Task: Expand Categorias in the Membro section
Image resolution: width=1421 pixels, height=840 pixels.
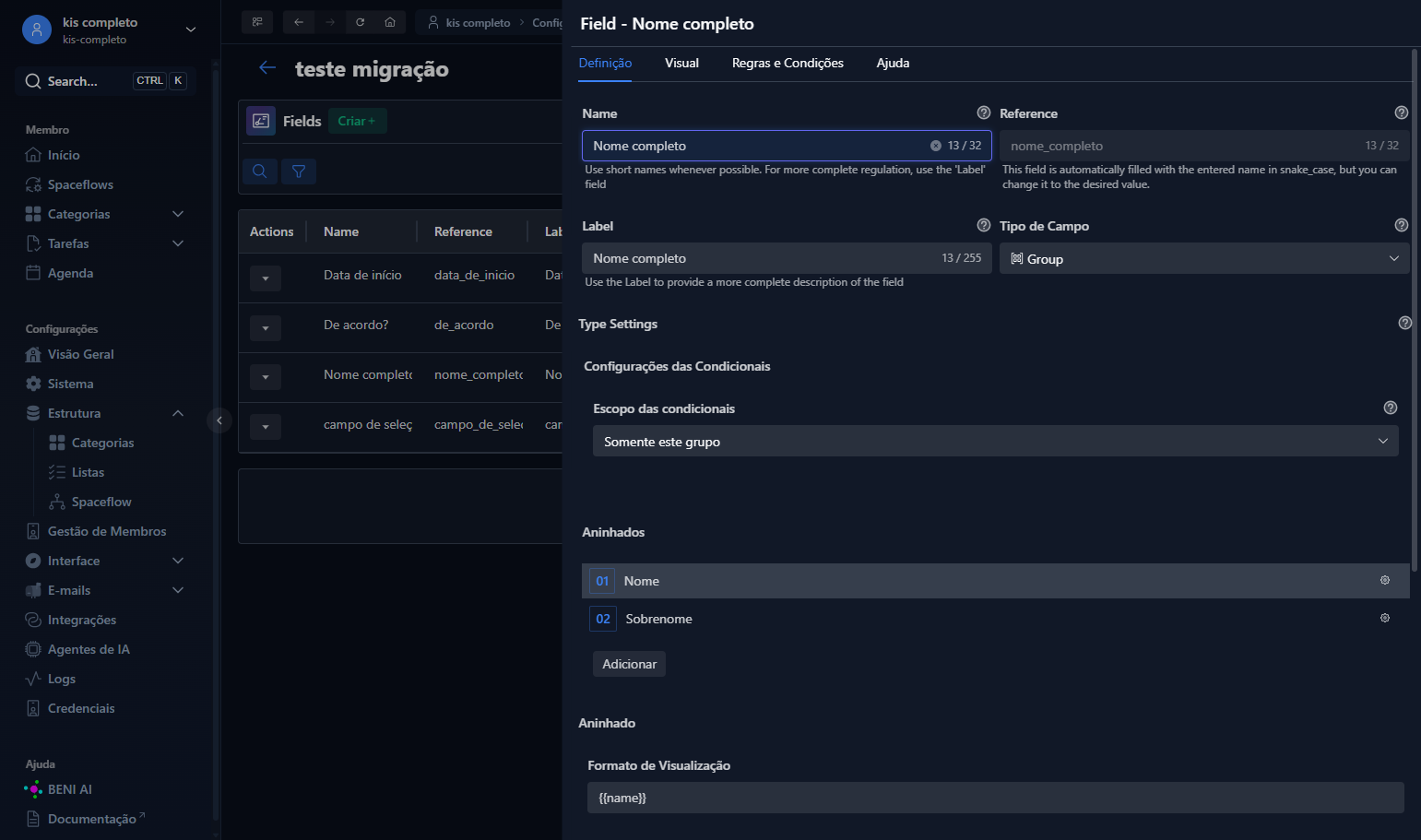Action: 178,214
